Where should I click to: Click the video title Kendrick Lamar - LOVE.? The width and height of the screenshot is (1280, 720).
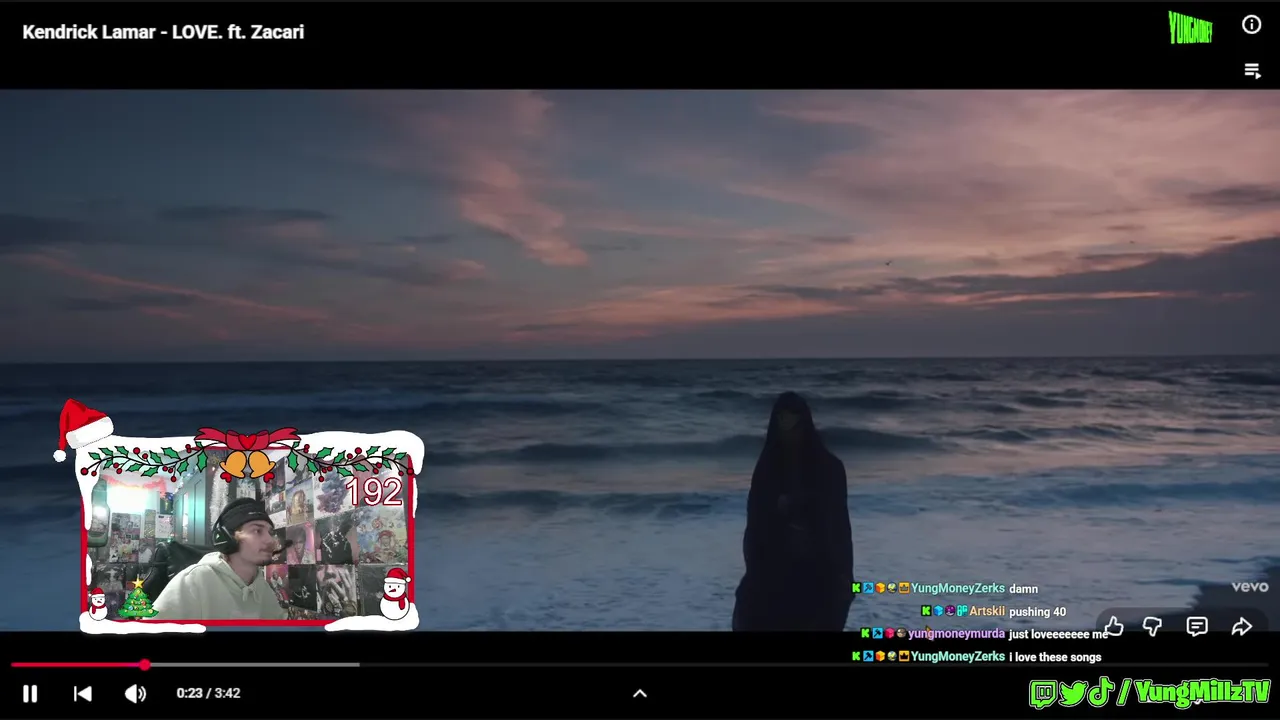click(x=163, y=32)
